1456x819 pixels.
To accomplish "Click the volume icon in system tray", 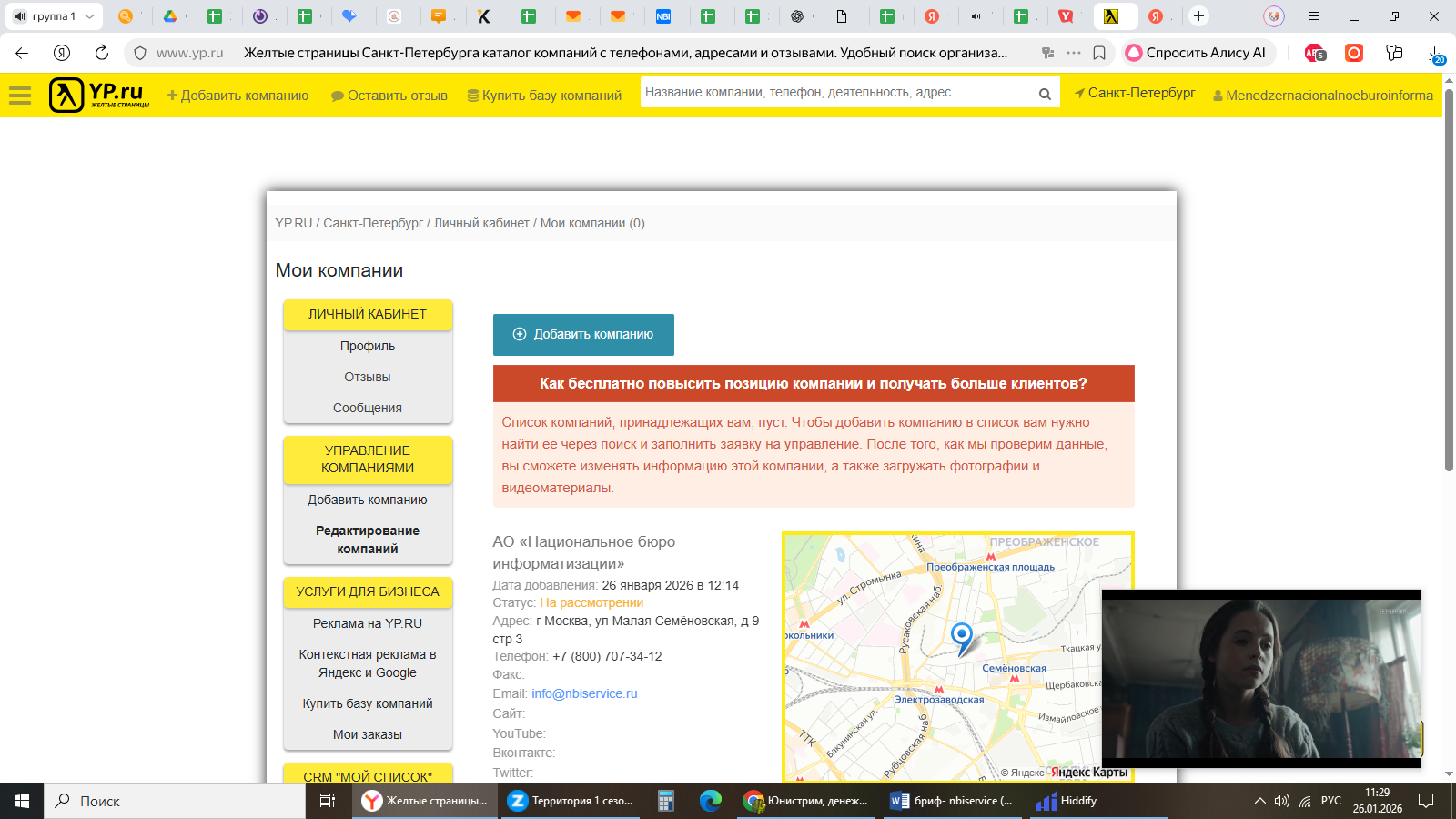I will coord(1282,801).
